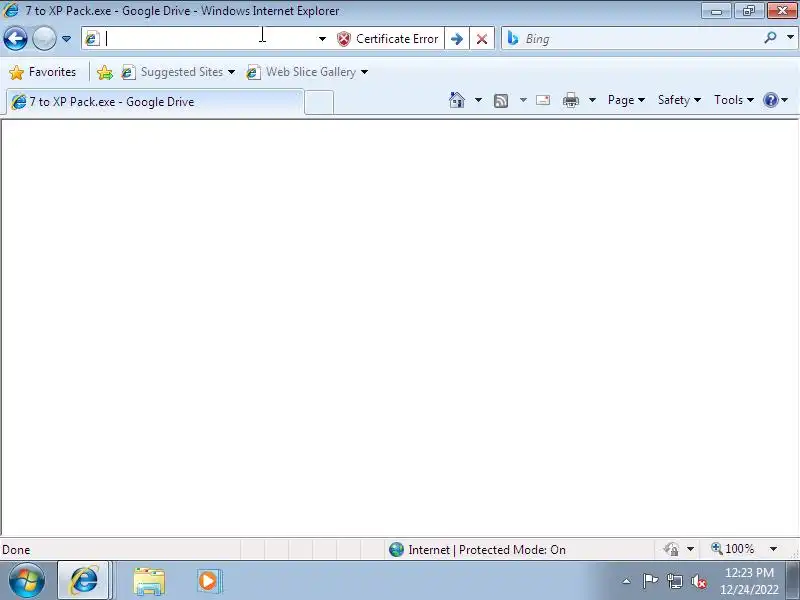Expand the Print options dropdown arrow
Viewport: 800px width, 600px height.
tap(592, 100)
